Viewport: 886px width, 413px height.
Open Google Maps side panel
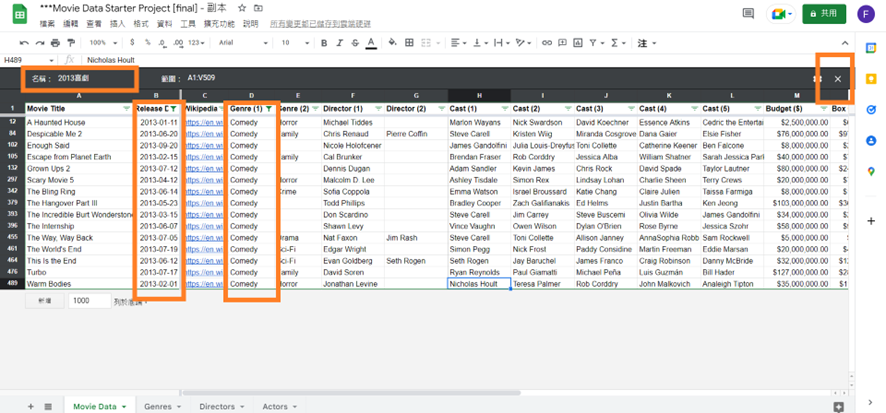pyautogui.click(x=871, y=171)
